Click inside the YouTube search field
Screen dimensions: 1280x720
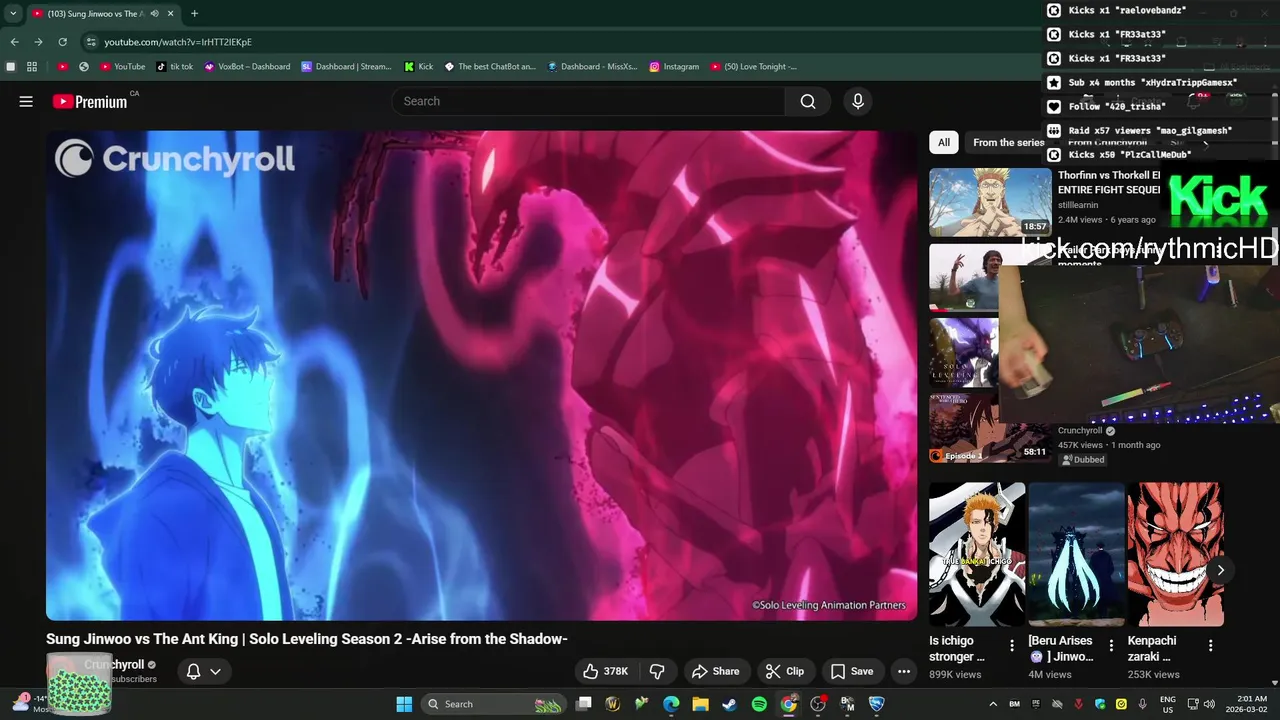589,101
